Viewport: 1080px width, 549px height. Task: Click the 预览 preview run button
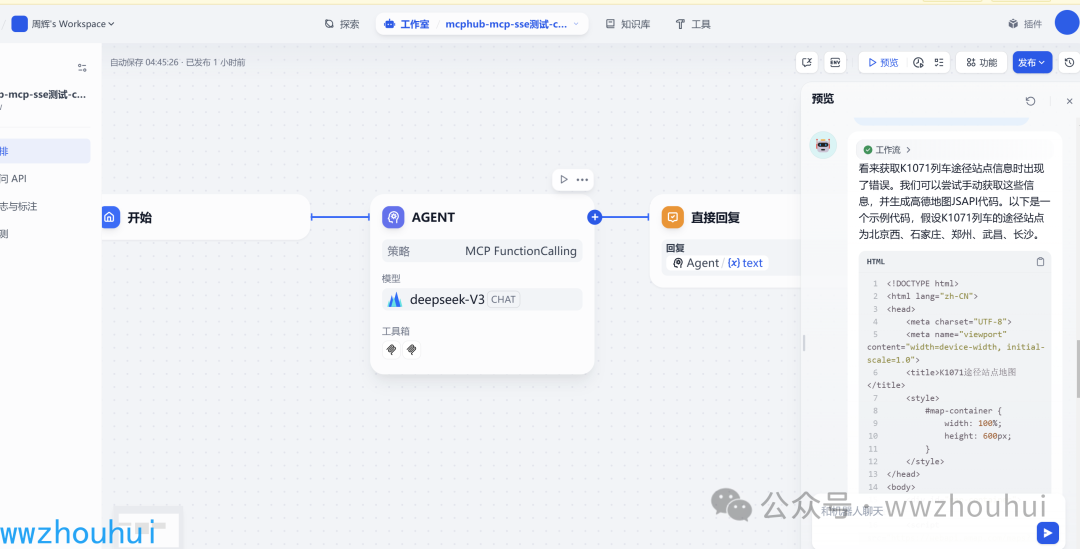883,63
